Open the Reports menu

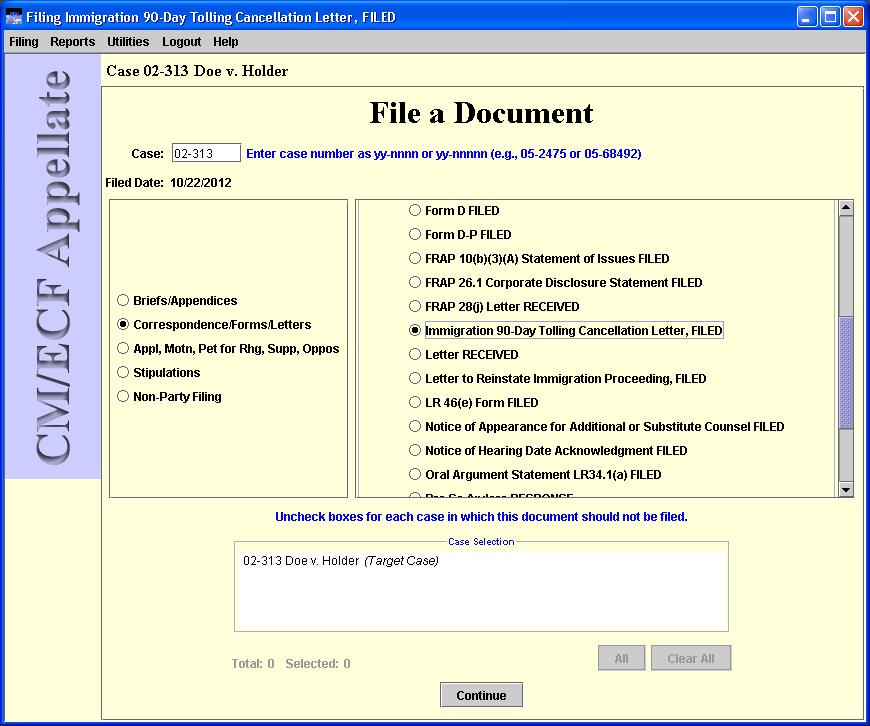point(73,42)
